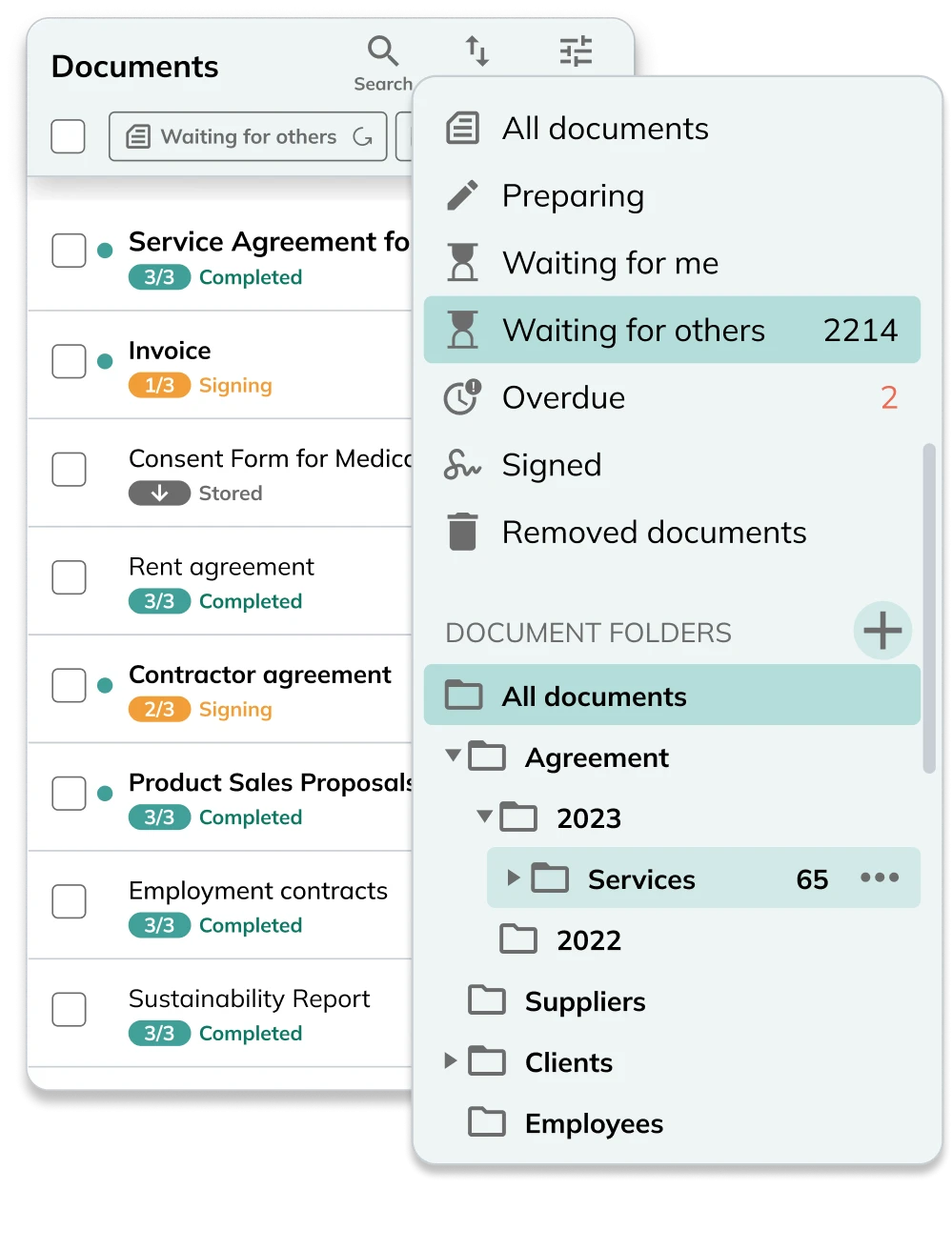Screen dimensions: 952x1250
Task: Click the filter panel scrollbar
Action: (929, 608)
